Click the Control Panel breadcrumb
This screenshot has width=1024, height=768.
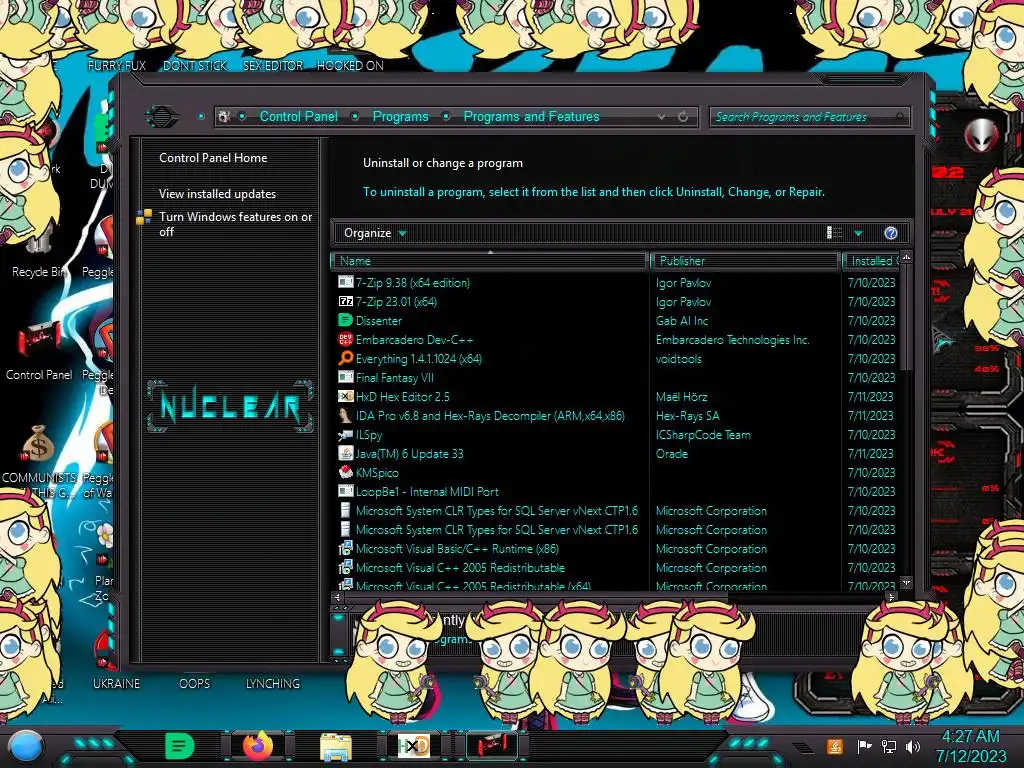(x=298, y=116)
